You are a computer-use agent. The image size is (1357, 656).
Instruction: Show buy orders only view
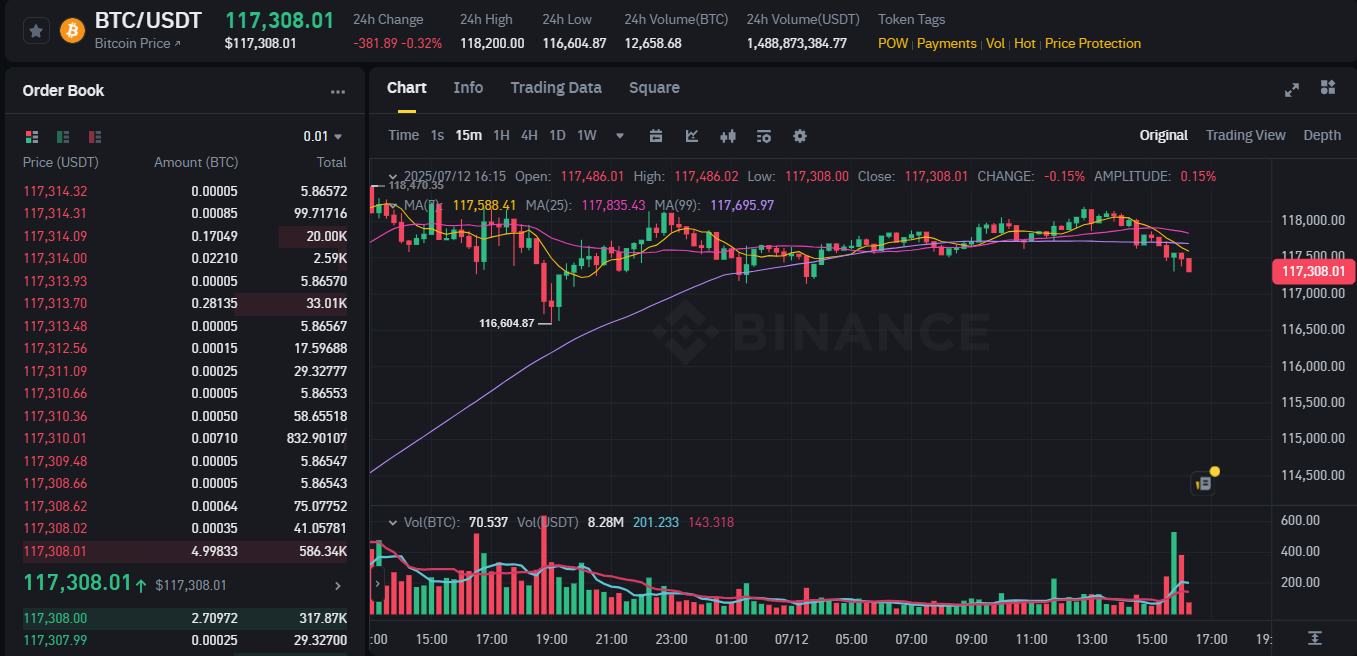click(63, 136)
